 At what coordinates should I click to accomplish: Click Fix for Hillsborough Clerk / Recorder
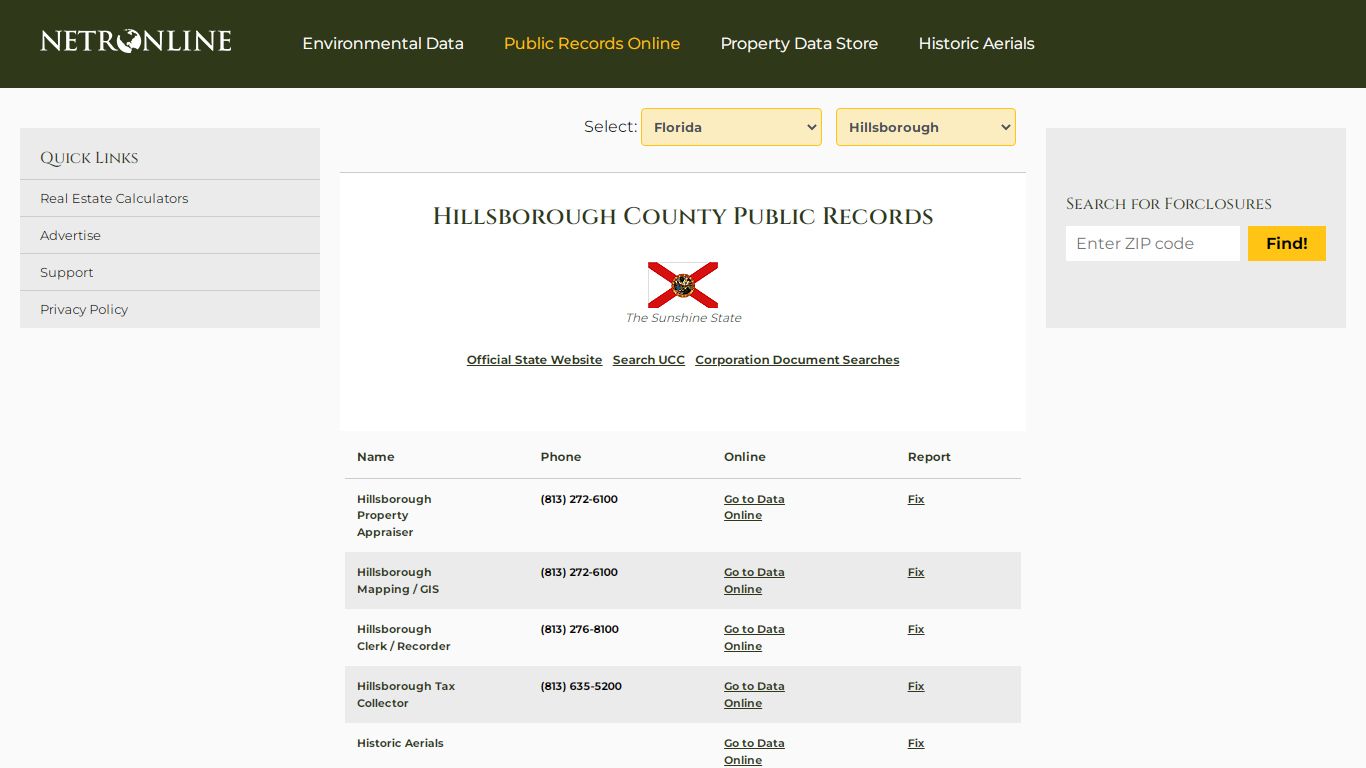pyautogui.click(x=916, y=629)
